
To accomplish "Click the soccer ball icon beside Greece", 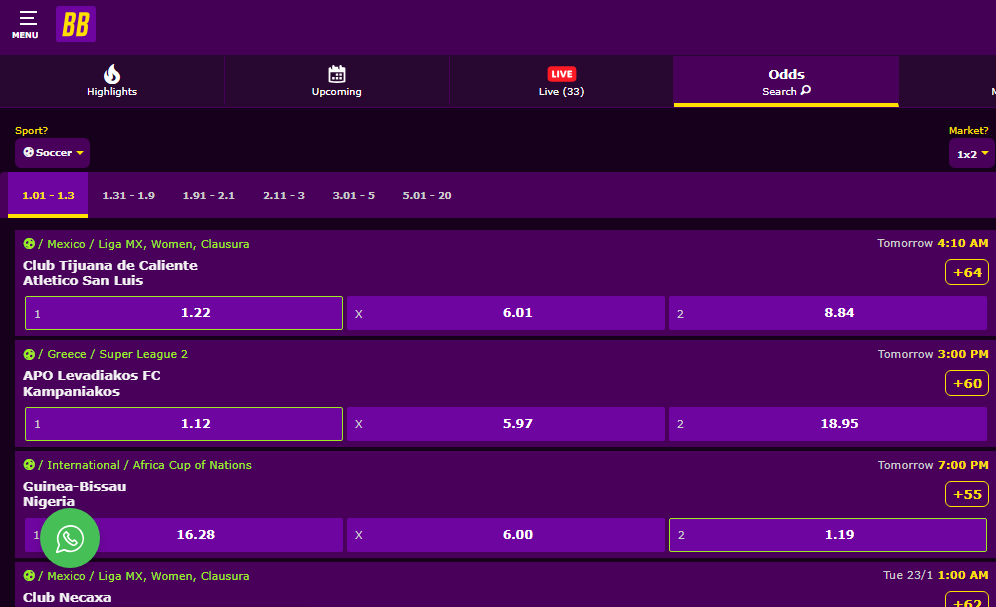I will click(29, 354).
